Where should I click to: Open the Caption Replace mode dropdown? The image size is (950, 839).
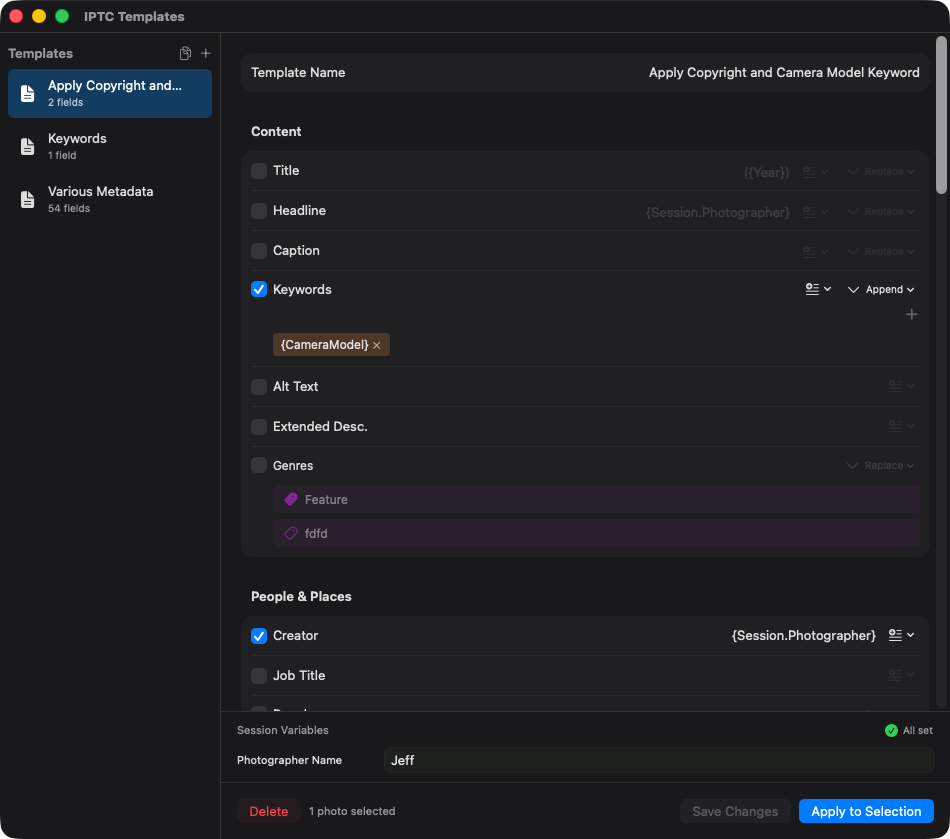(x=881, y=251)
